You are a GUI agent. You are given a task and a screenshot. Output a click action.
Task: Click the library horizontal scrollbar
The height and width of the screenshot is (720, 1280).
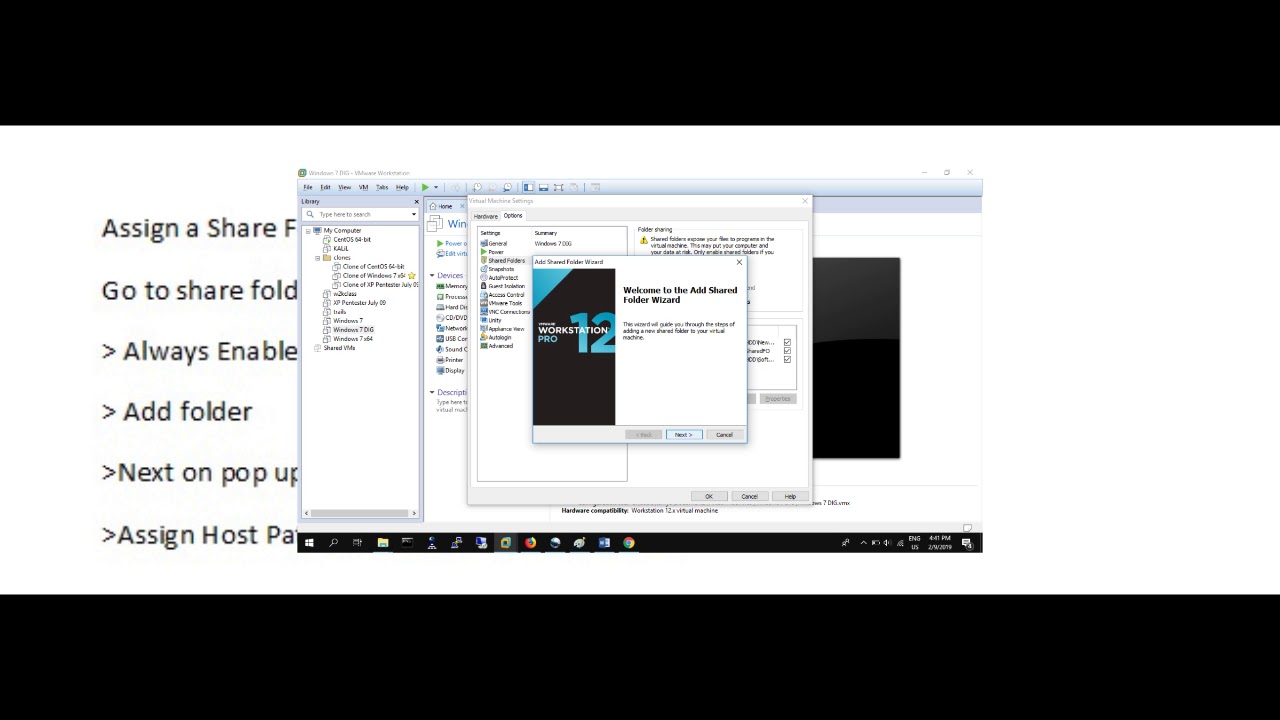[x=360, y=513]
